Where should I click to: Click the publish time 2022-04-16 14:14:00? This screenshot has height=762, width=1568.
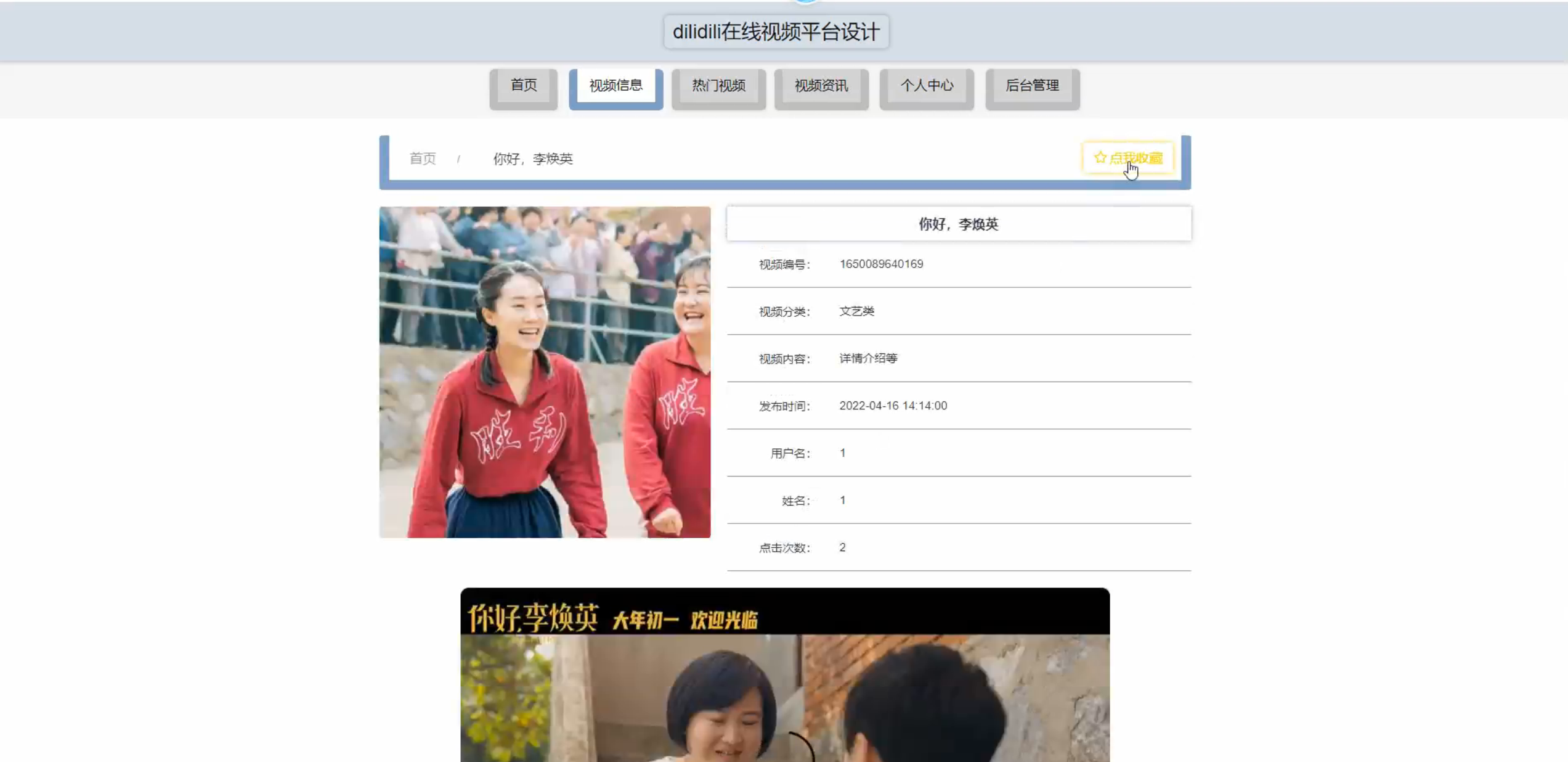893,406
